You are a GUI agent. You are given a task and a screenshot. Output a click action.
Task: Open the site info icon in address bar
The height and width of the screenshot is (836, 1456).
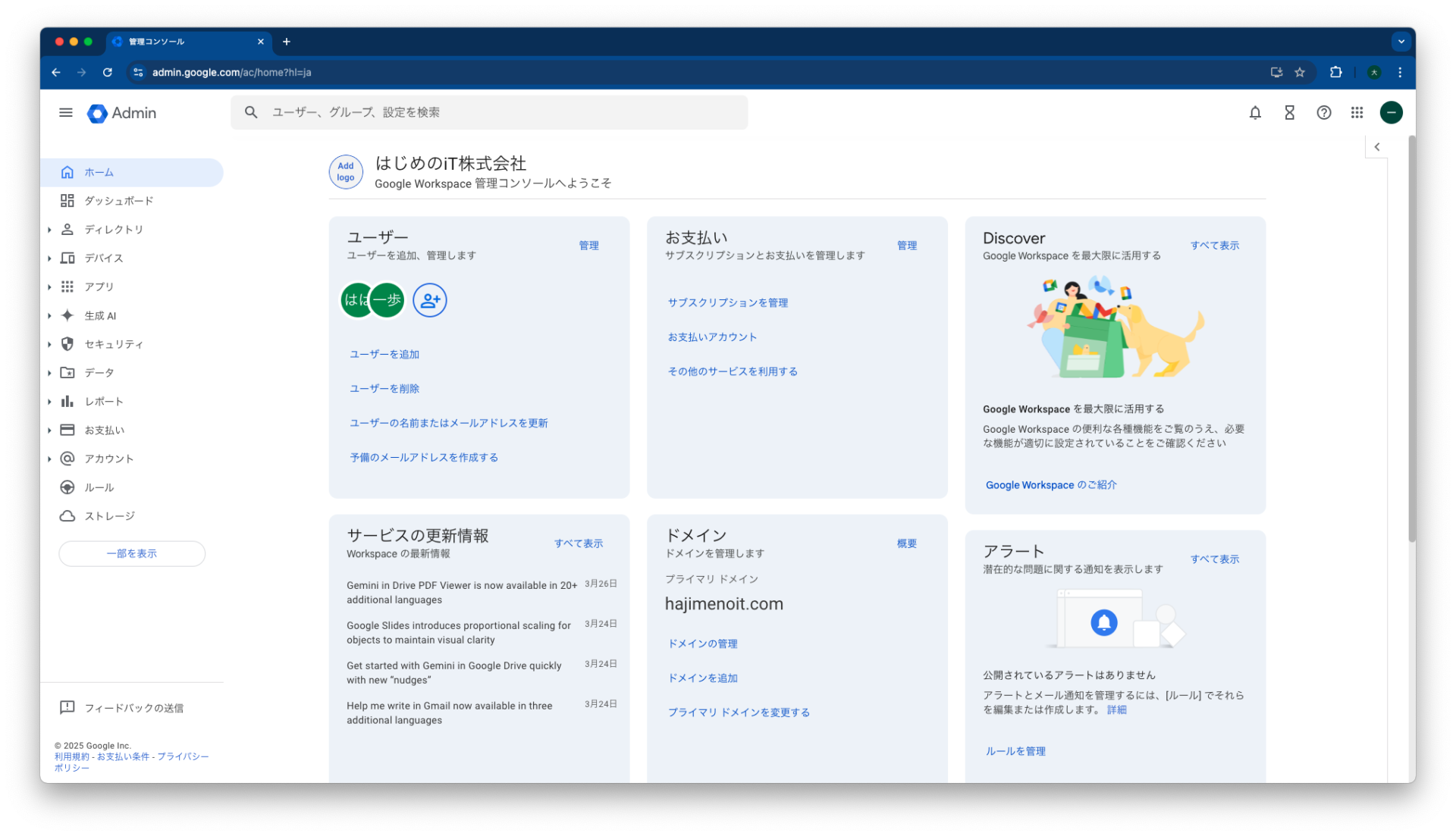click(138, 72)
